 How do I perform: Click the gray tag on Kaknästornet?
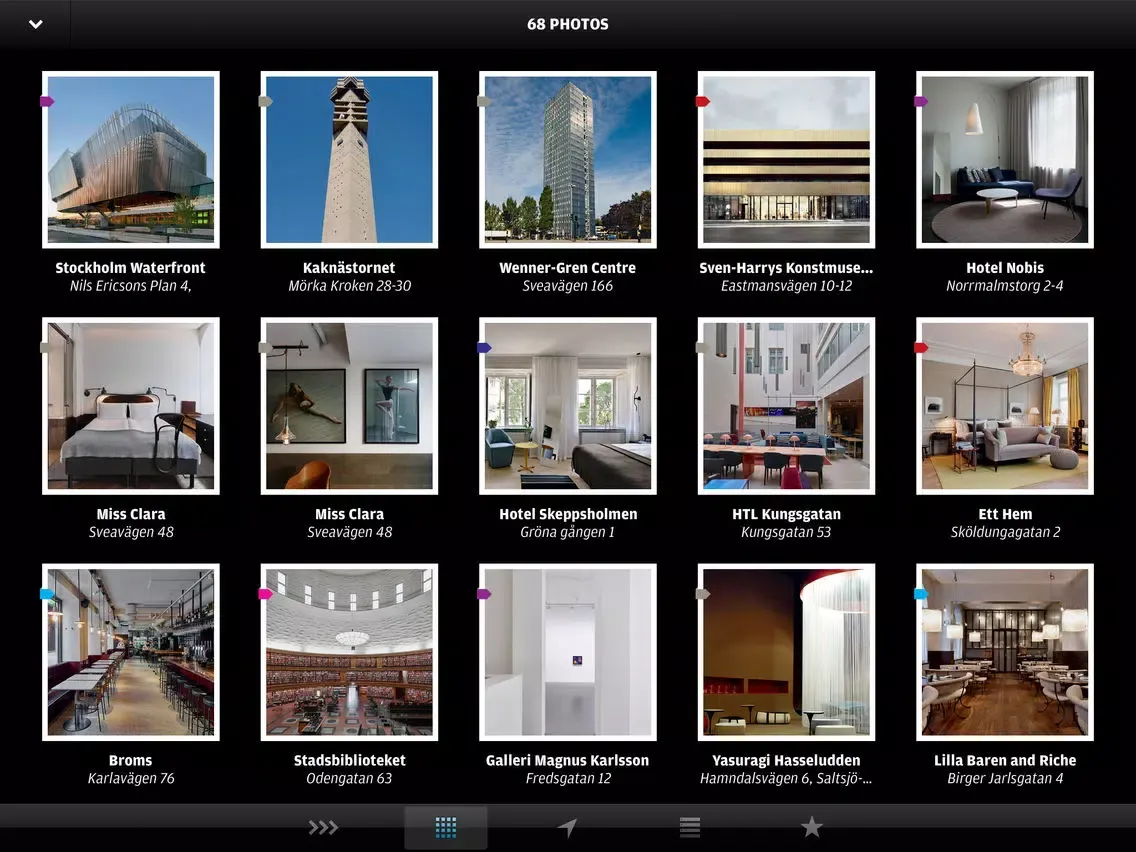click(266, 101)
